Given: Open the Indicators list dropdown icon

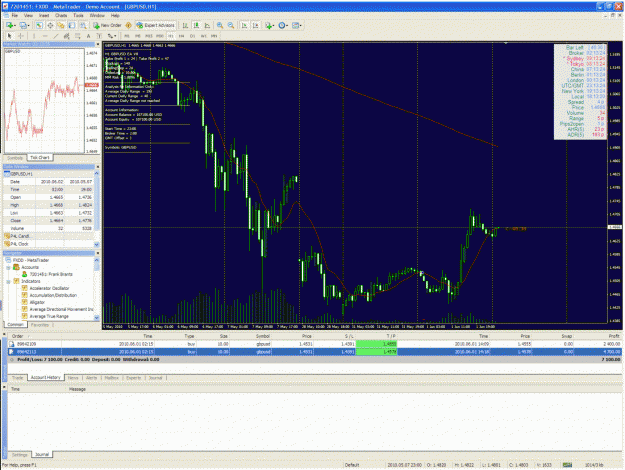Looking at the screenshot, I should (269, 25).
